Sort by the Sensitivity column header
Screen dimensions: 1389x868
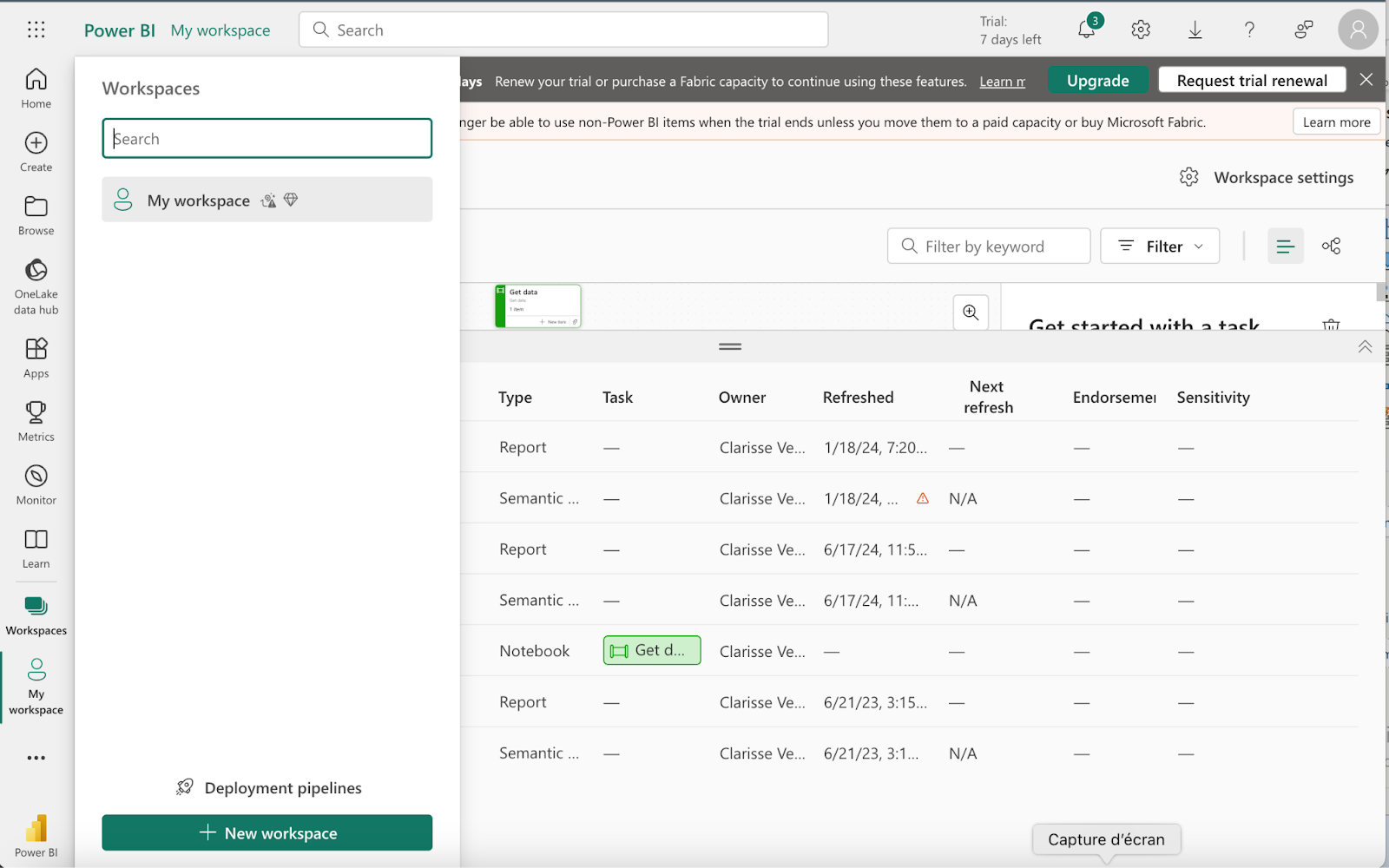(1213, 398)
